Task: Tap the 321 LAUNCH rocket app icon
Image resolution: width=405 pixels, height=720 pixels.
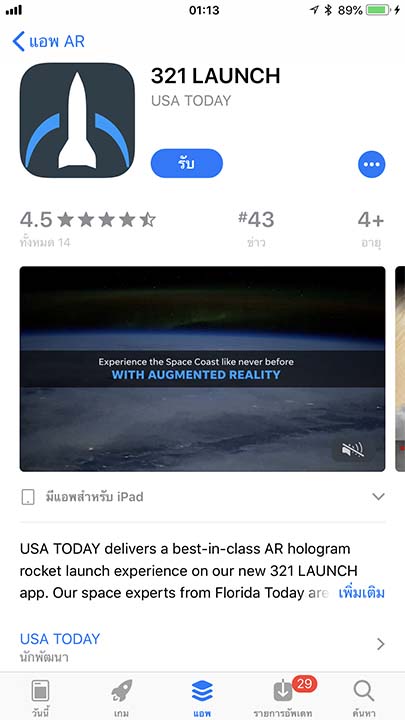Action: pos(77,120)
